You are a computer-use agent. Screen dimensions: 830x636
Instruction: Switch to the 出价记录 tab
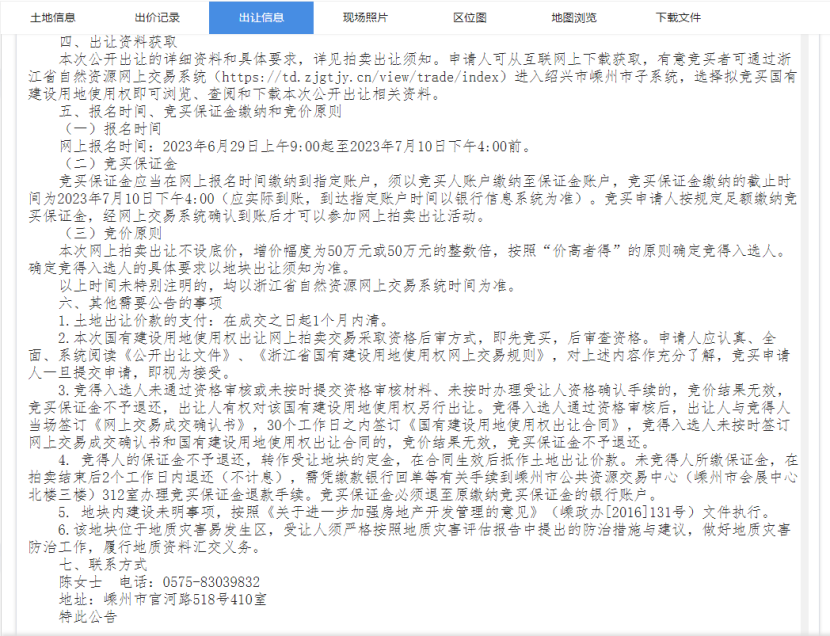tap(156, 17)
